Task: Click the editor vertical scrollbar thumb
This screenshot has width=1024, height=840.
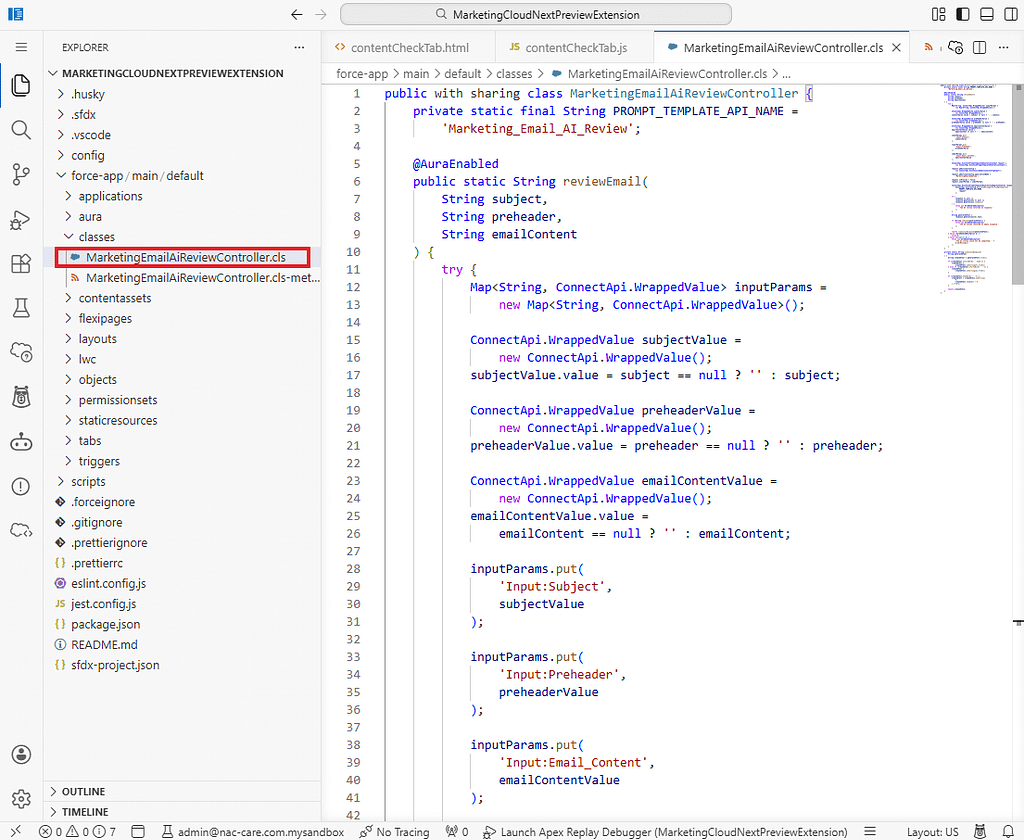Action: click(x=1018, y=185)
